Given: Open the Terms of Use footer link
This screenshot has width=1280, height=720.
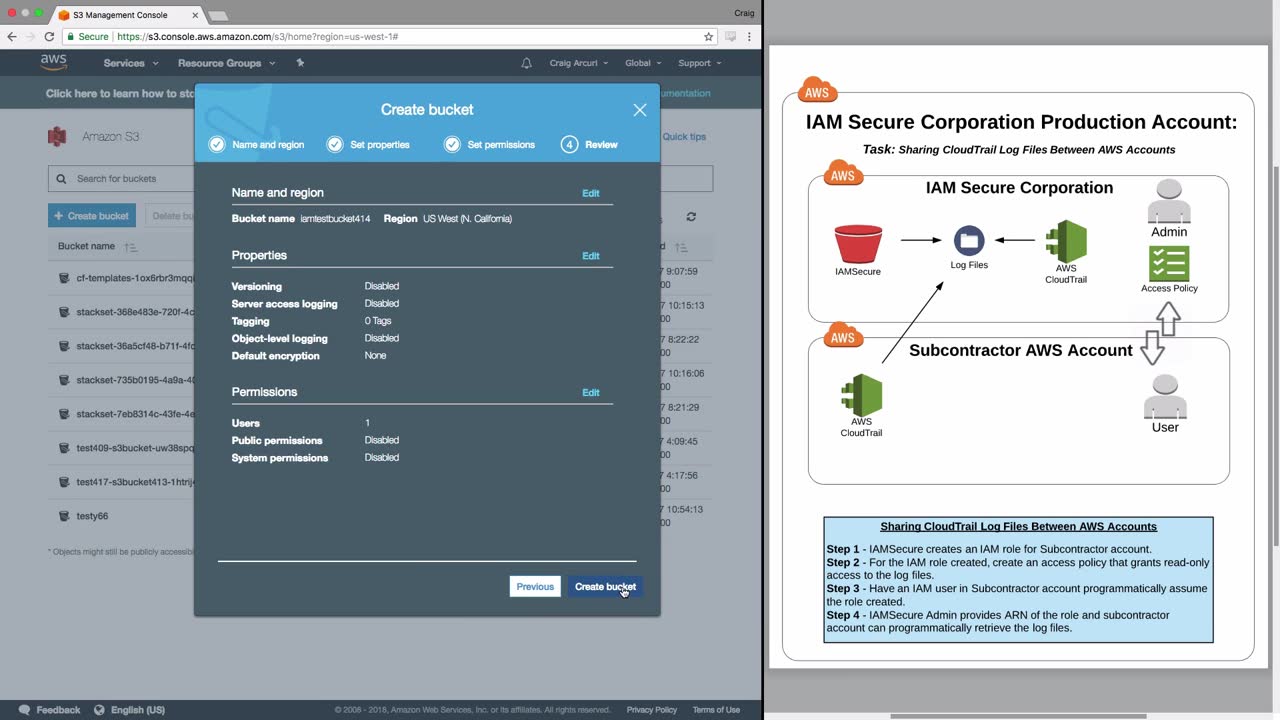Looking at the screenshot, I should pyautogui.click(x=716, y=710).
